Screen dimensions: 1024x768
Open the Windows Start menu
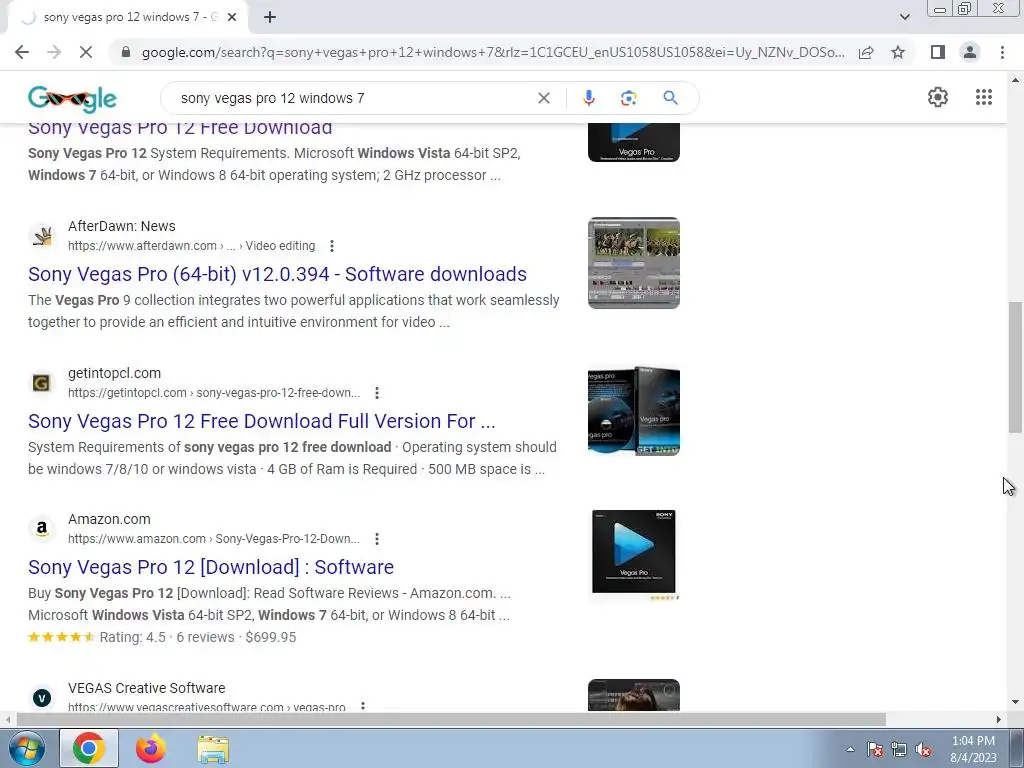pyautogui.click(x=26, y=749)
